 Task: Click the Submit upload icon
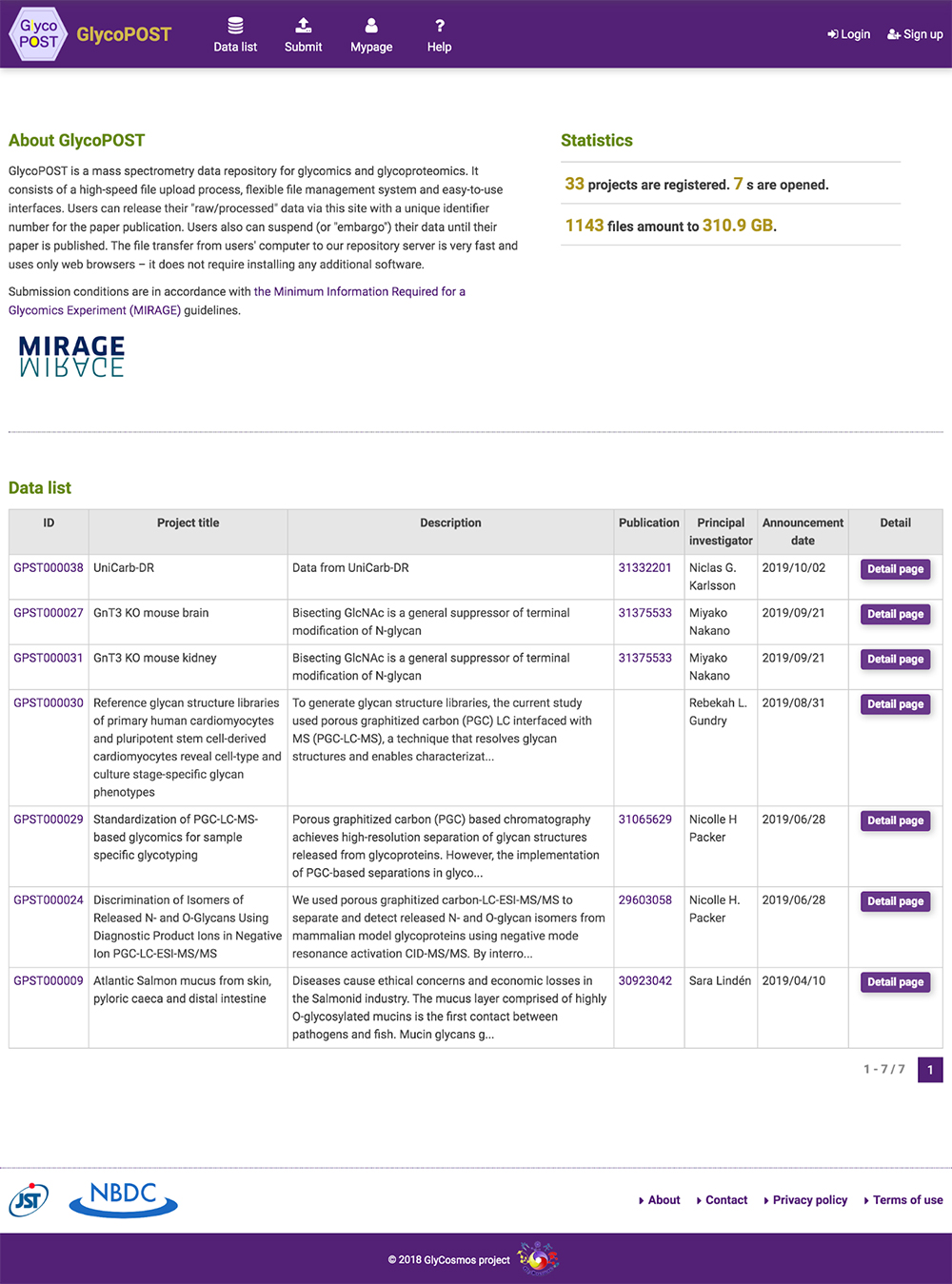click(x=303, y=25)
